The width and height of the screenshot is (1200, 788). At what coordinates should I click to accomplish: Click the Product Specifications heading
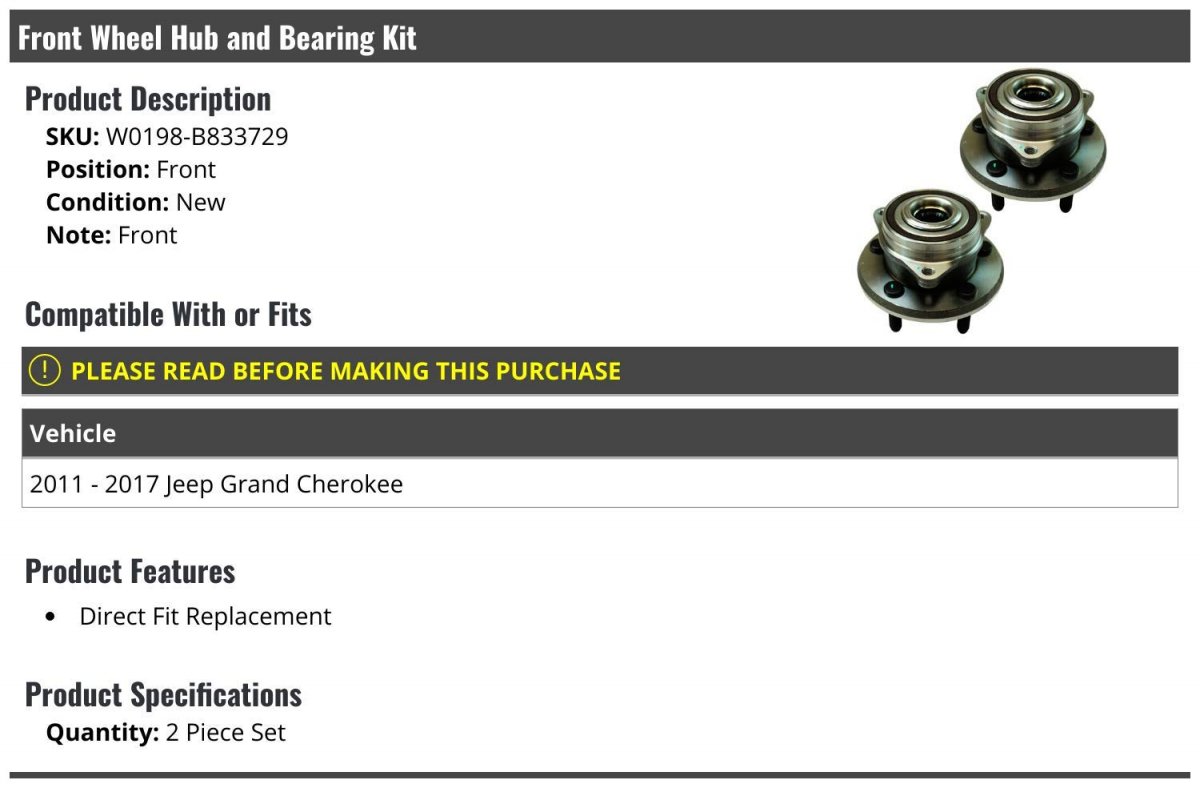tap(163, 694)
